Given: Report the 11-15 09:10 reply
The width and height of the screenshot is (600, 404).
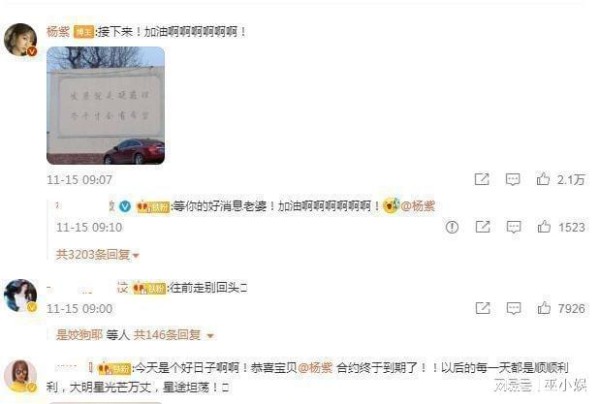Looking at the screenshot, I should click(x=452, y=227).
